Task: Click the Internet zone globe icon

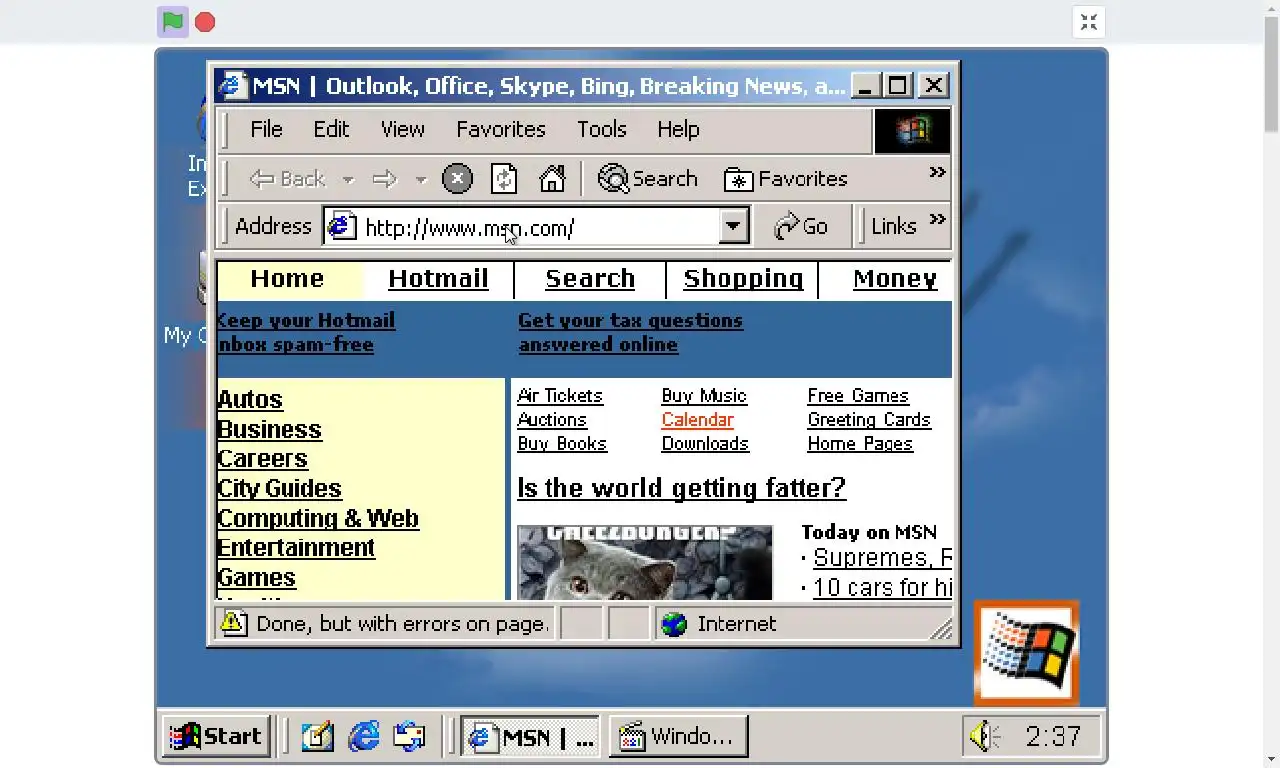Action: [x=674, y=625]
